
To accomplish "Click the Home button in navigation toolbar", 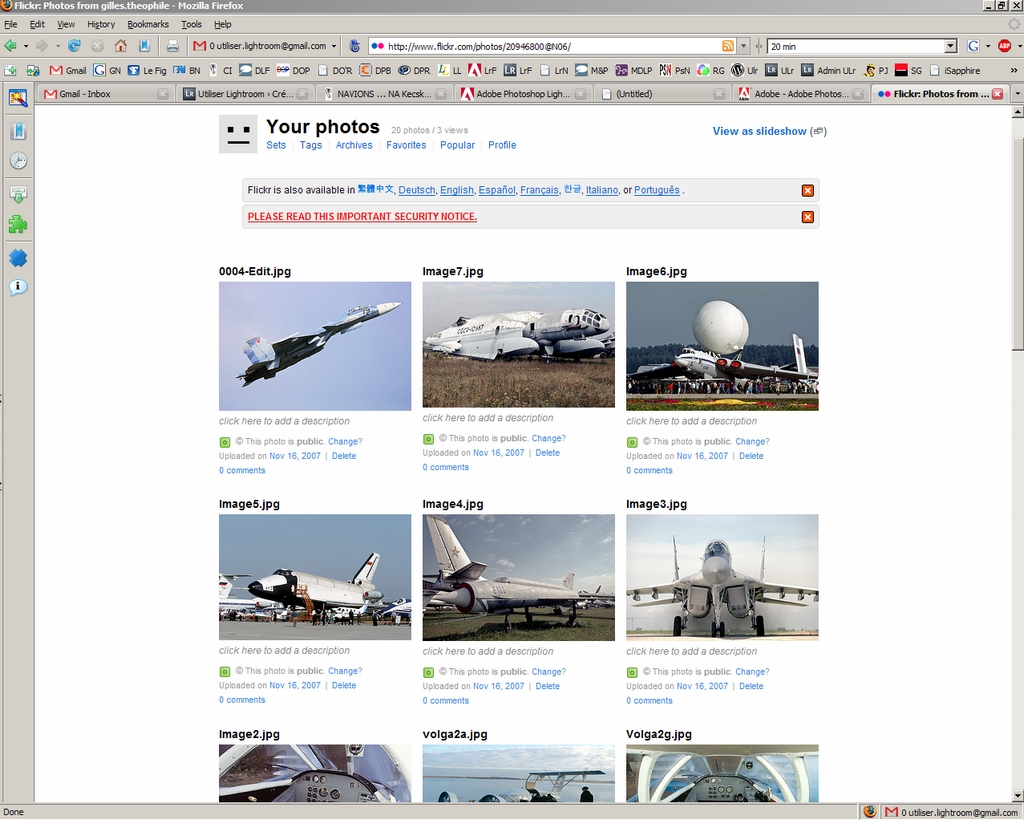I will (121, 46).
